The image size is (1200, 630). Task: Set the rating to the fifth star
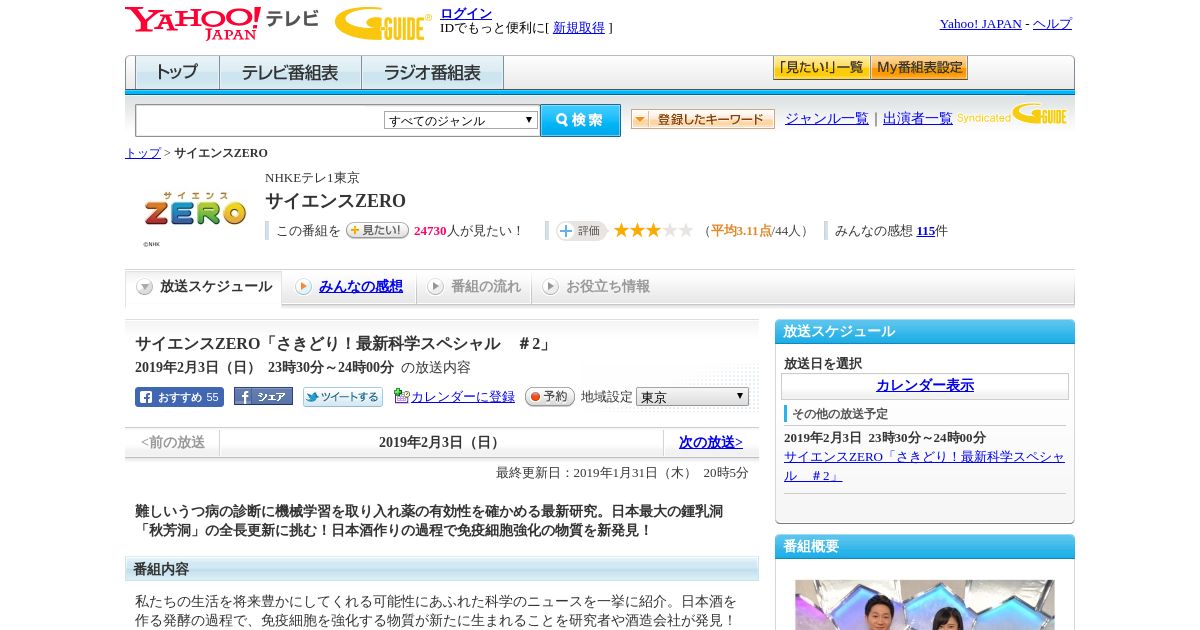click(x=686, y=230)
